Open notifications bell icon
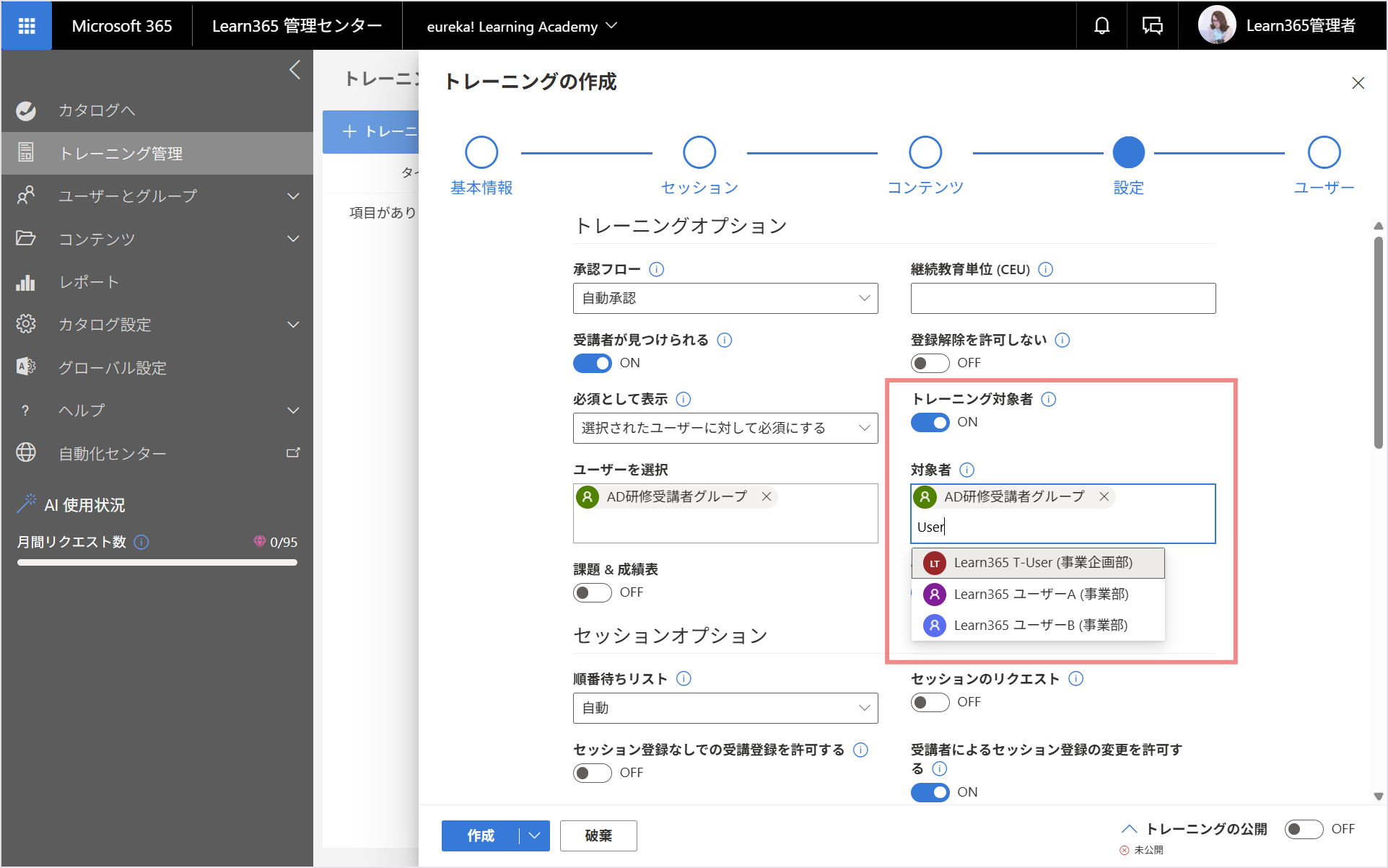This screenshot has height=868, width=1388. pyautogui.click(x=1101, y=26)
